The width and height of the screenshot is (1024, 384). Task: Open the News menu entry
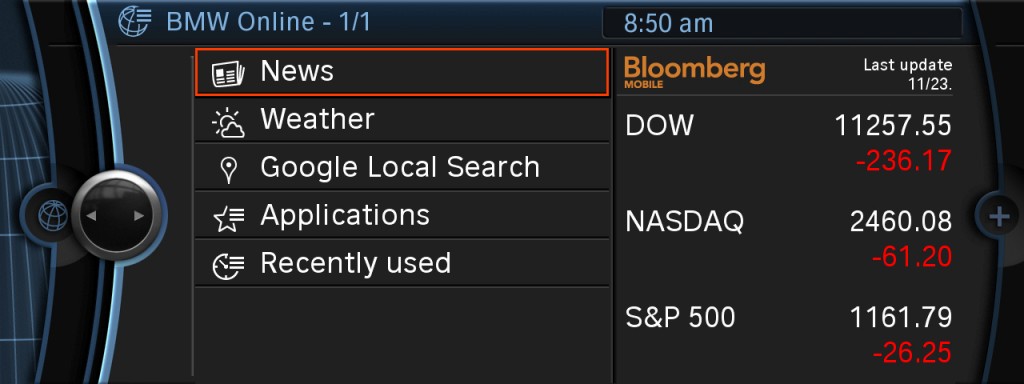[402, 72]
